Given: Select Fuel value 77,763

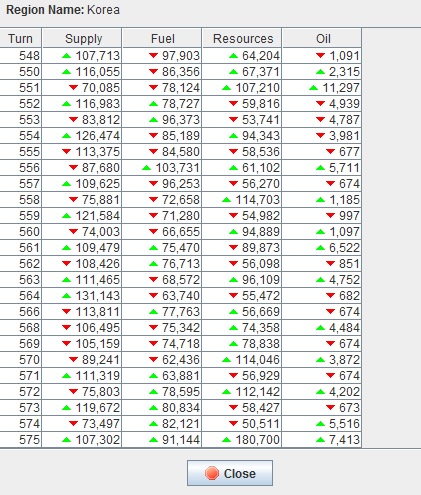Looking at the screenshot, I should [x=181, y=312].
